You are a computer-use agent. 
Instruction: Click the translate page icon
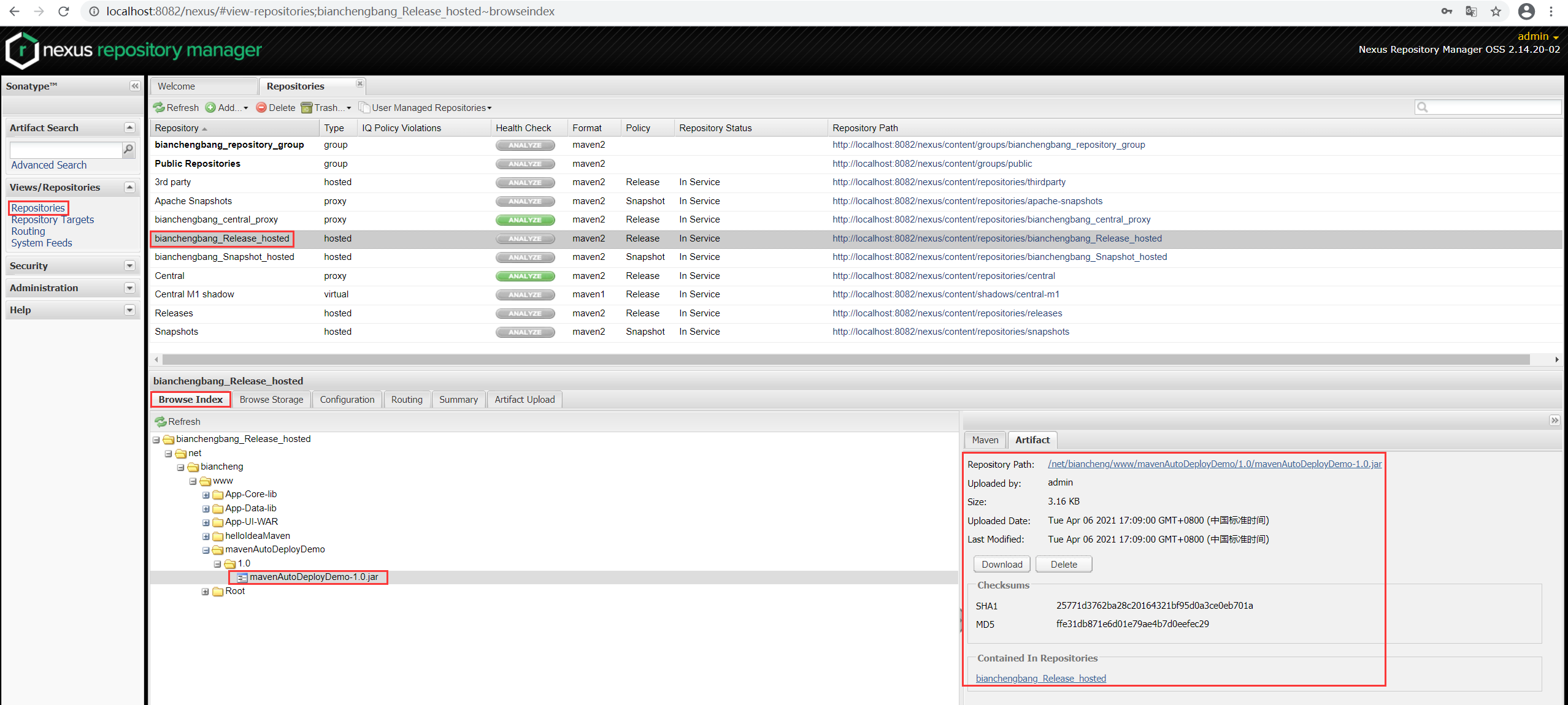pyautogui.click(x=1471, y=11)
